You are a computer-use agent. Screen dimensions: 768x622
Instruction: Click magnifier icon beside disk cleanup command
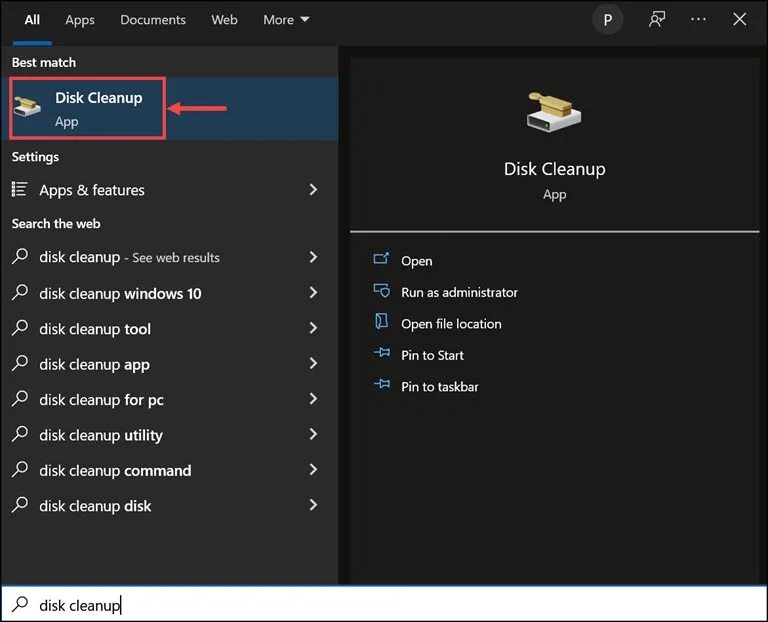pos(20,469)
